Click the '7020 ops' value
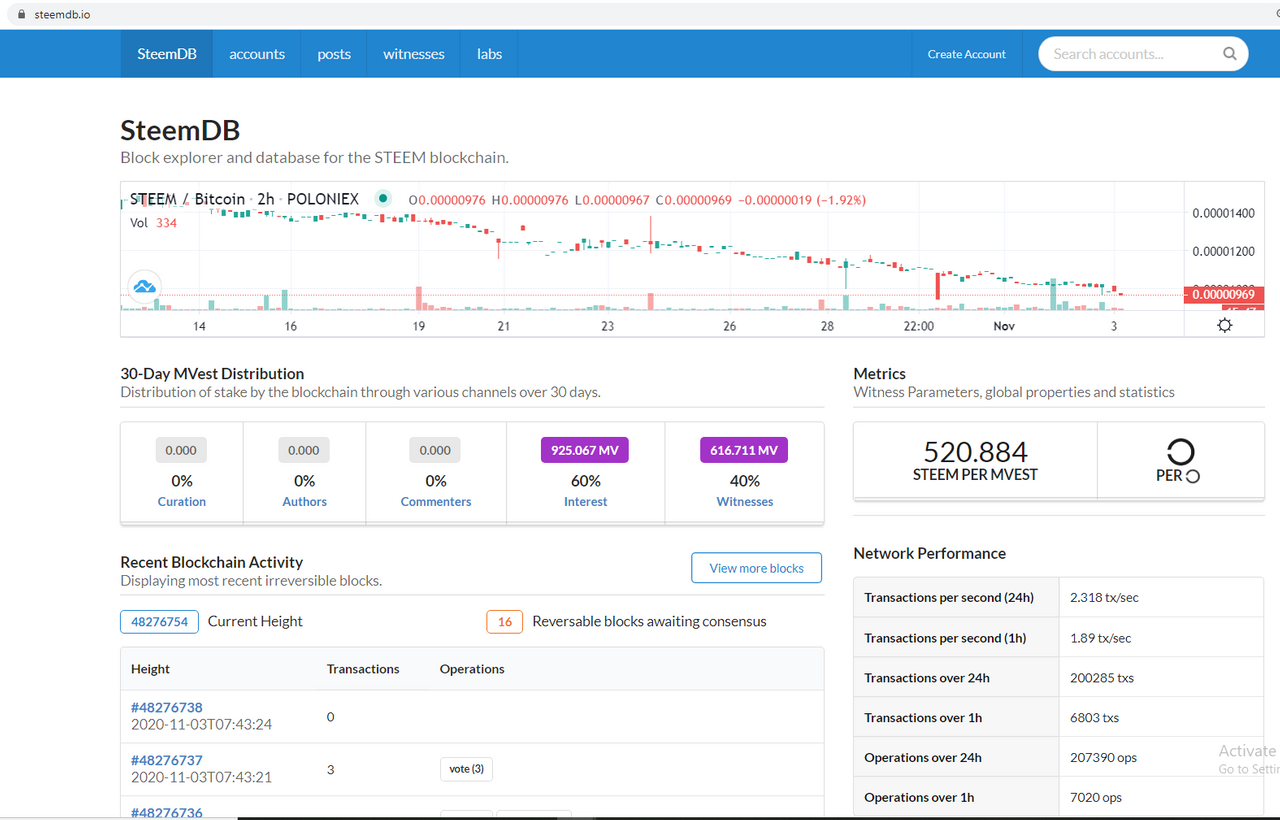The height and width of the screenshot is (820, 1280). [1096, 797]
